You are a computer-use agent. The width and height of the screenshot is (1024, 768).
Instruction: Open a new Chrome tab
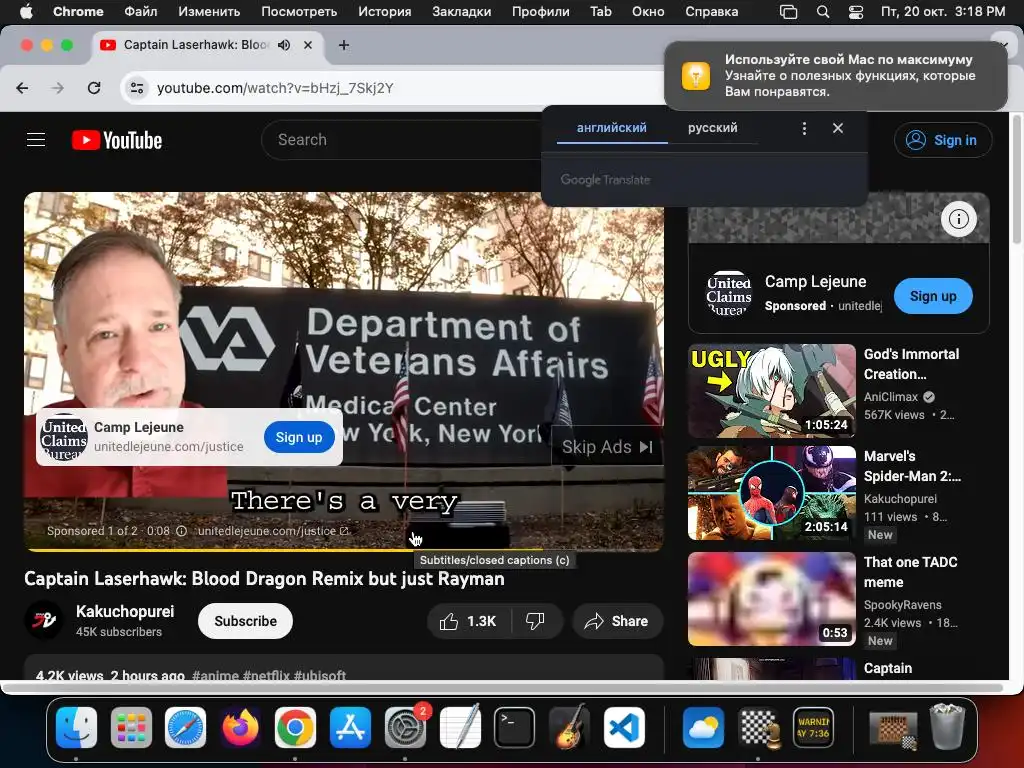pos(344,45)
